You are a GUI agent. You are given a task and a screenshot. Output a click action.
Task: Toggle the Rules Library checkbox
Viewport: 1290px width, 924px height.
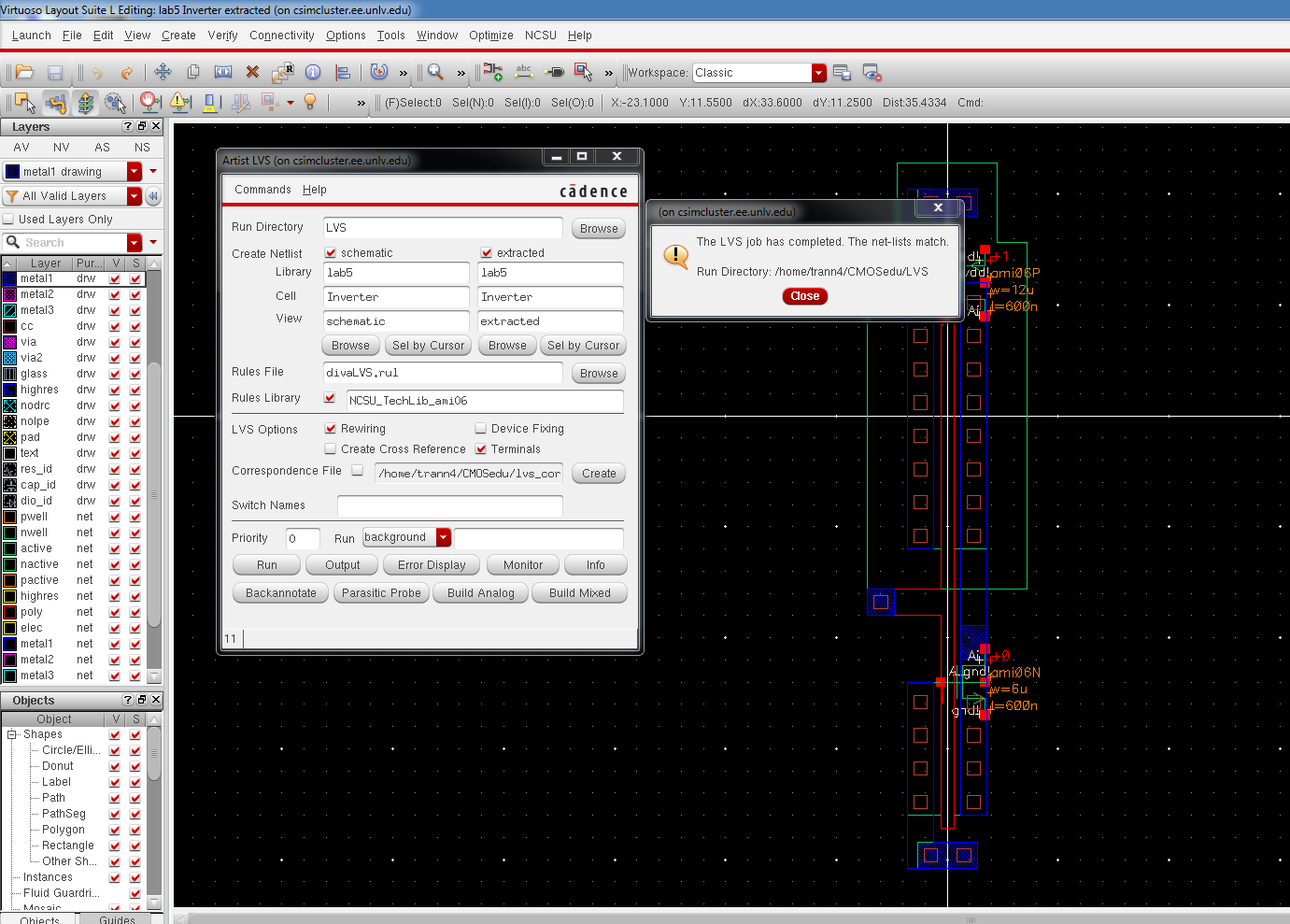330,398
